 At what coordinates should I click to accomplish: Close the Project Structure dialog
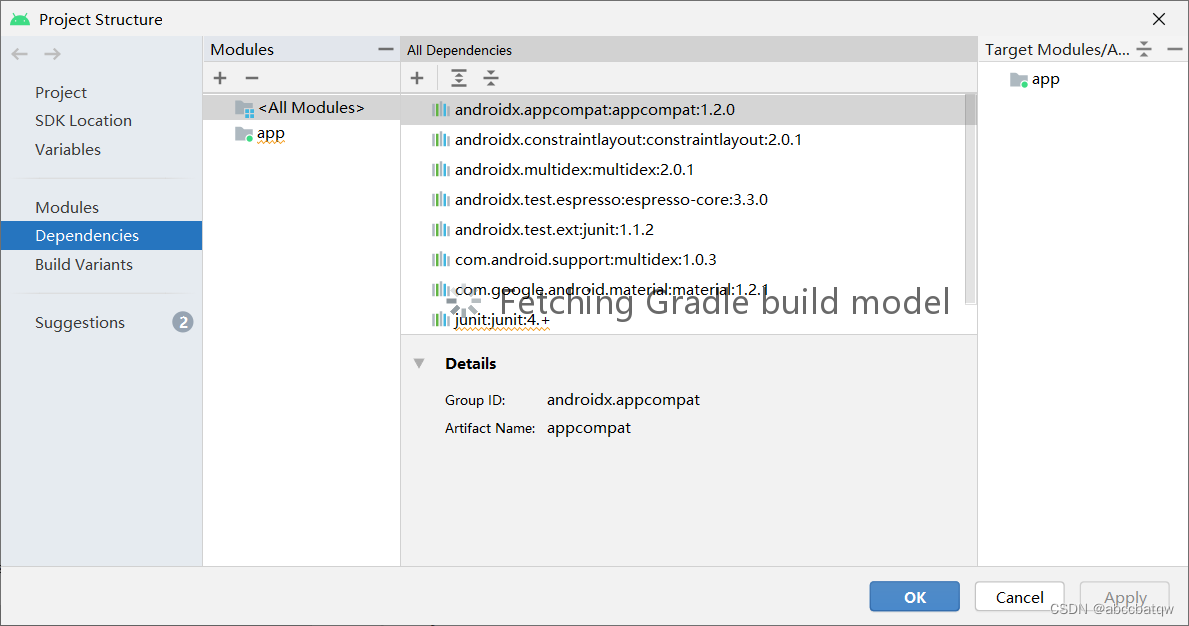coord(1159,19)
